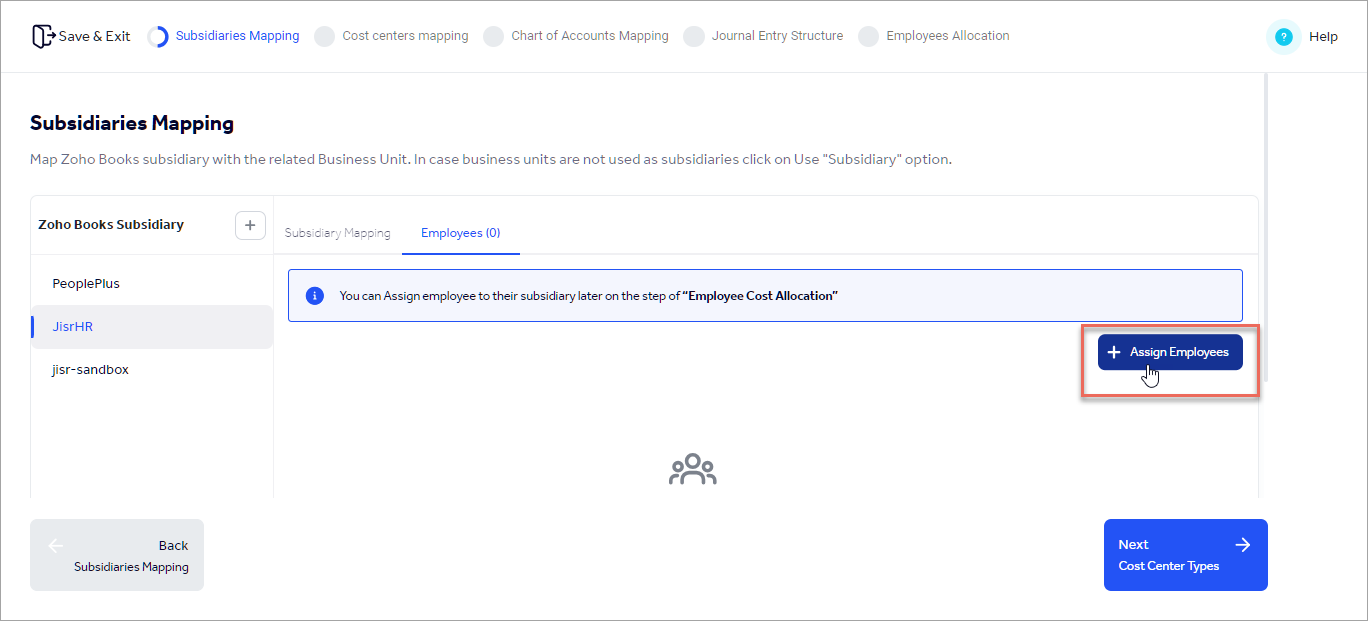Click the Save & Exit exit icon
This screenshot has height=621, width=1368.
pos(42,35)
